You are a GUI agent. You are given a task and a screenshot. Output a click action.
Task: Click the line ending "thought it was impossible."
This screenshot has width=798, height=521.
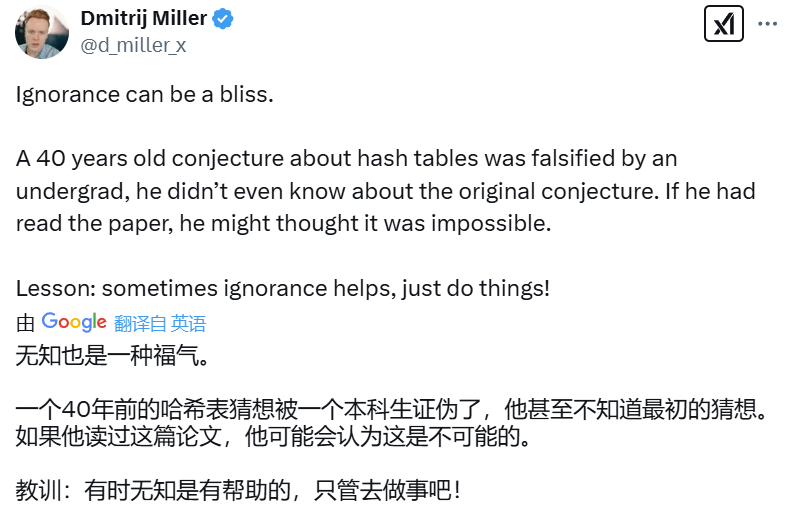tap(283, 223)
